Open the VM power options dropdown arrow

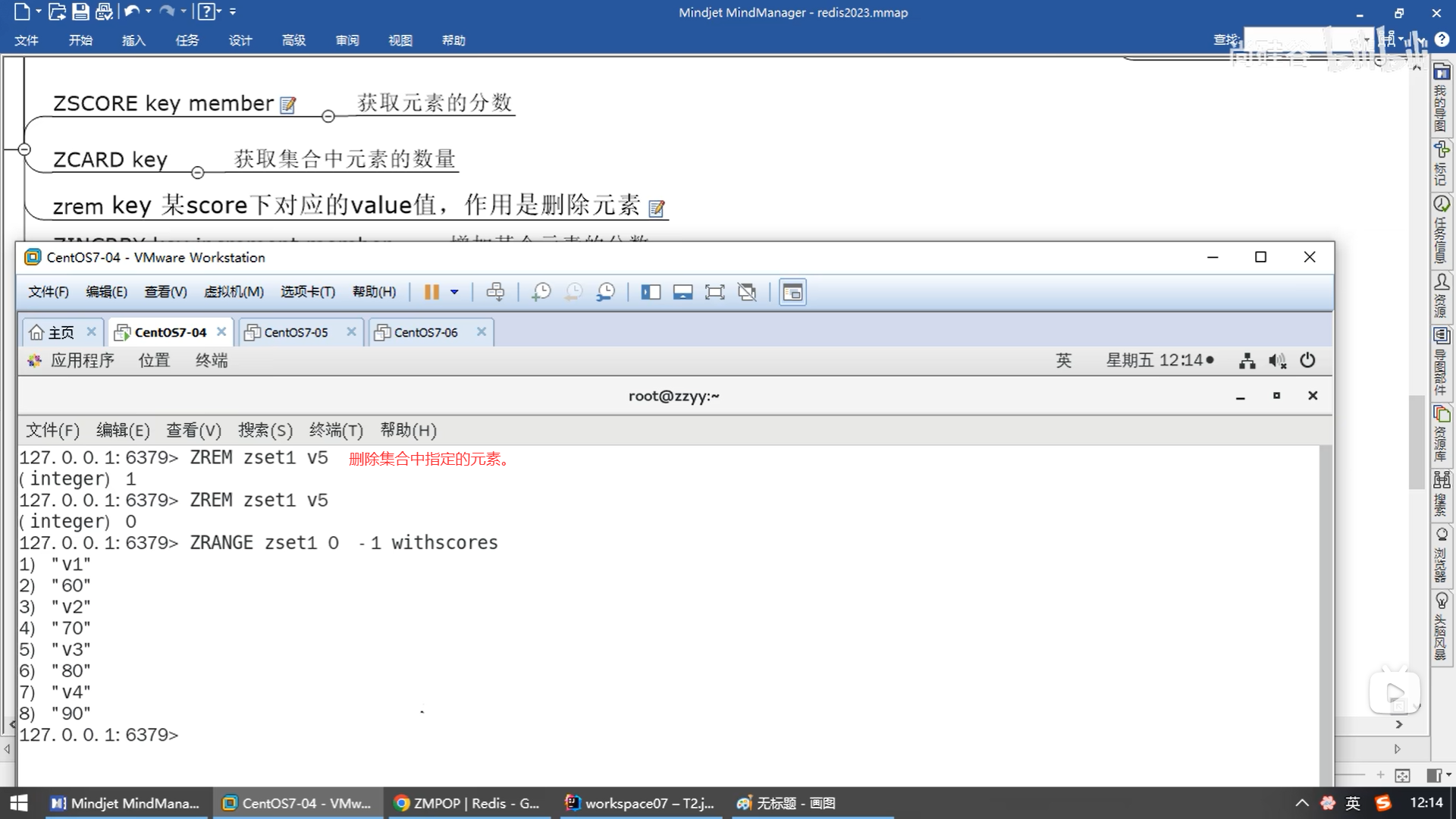pyautogui.click(x=454, y=292)
